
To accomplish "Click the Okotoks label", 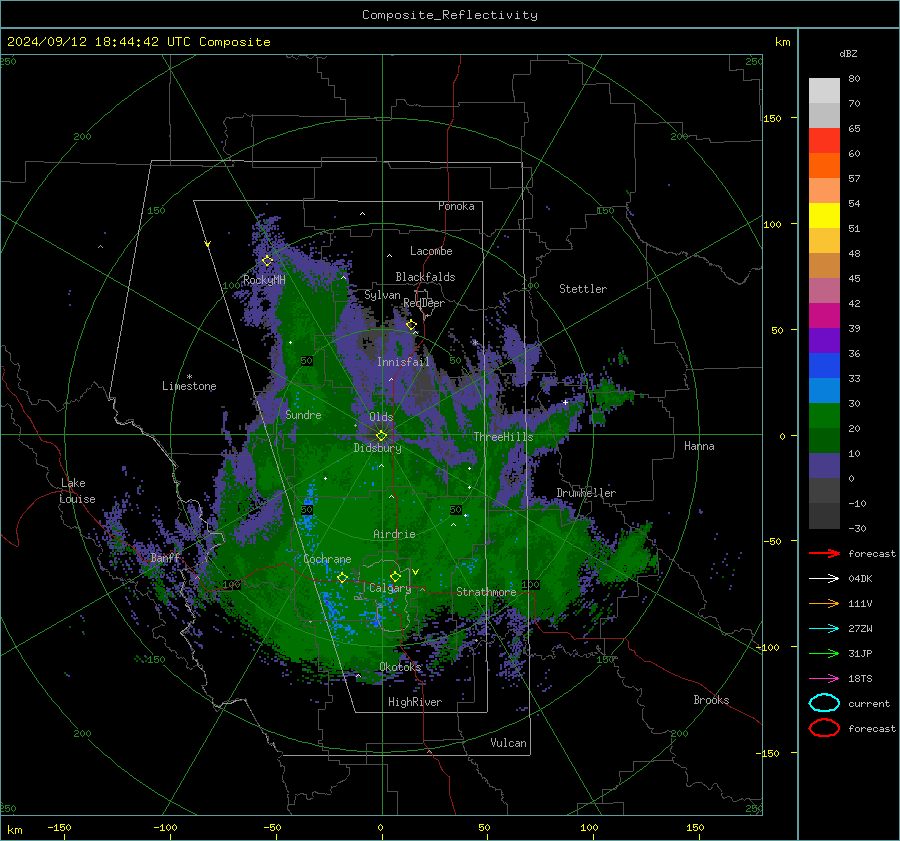I will (400, 666).
